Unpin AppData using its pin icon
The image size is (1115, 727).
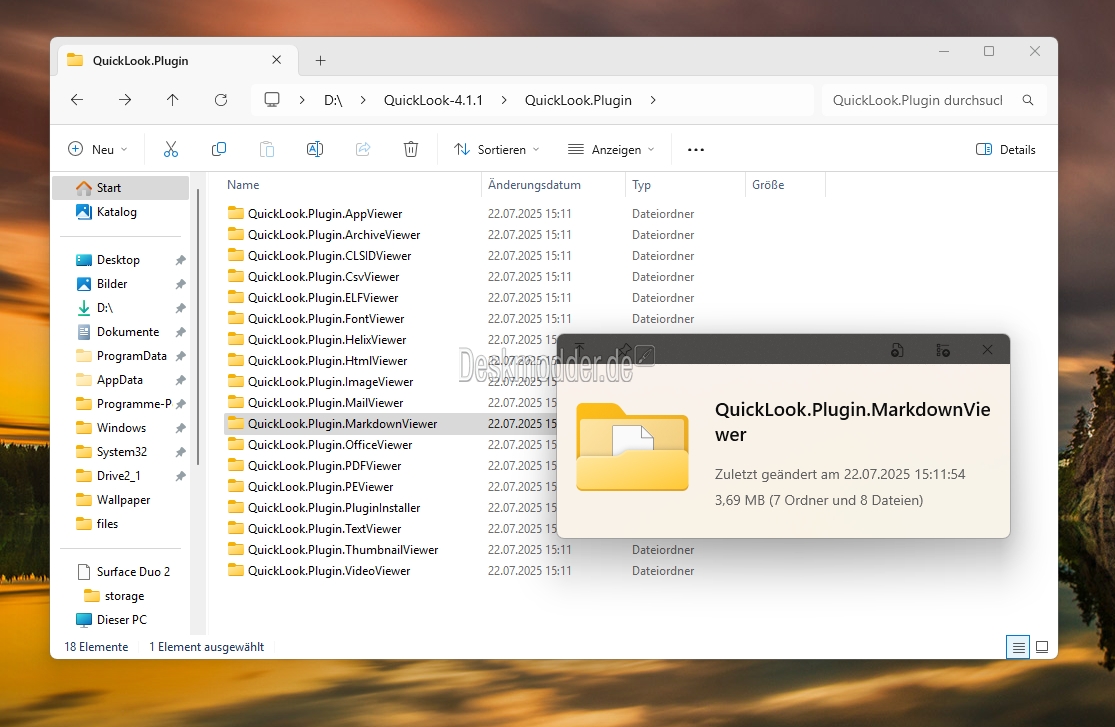point(181,380)
